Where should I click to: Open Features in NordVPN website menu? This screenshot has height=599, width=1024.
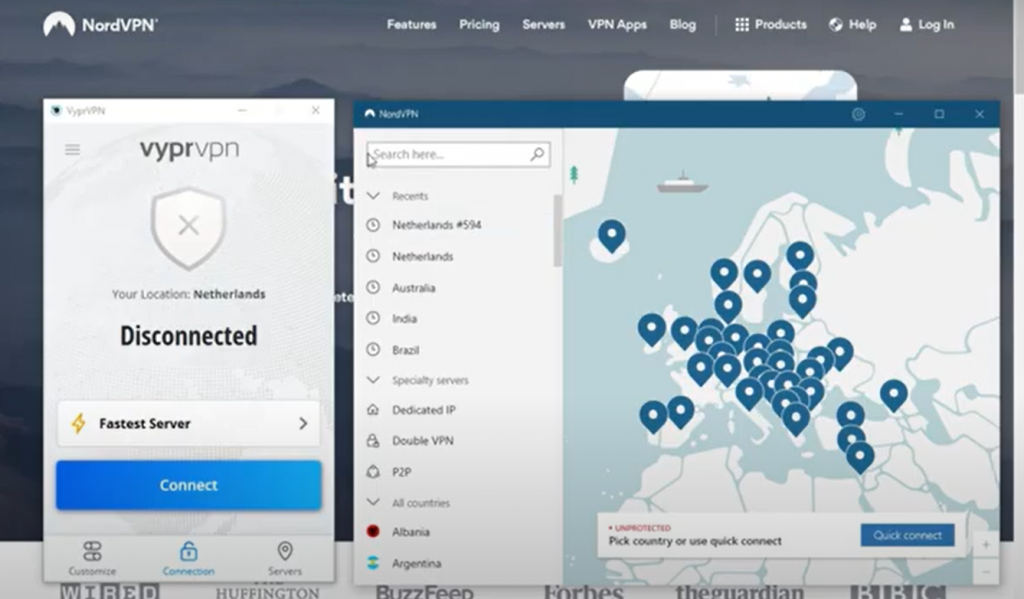[x=411, y=25]
